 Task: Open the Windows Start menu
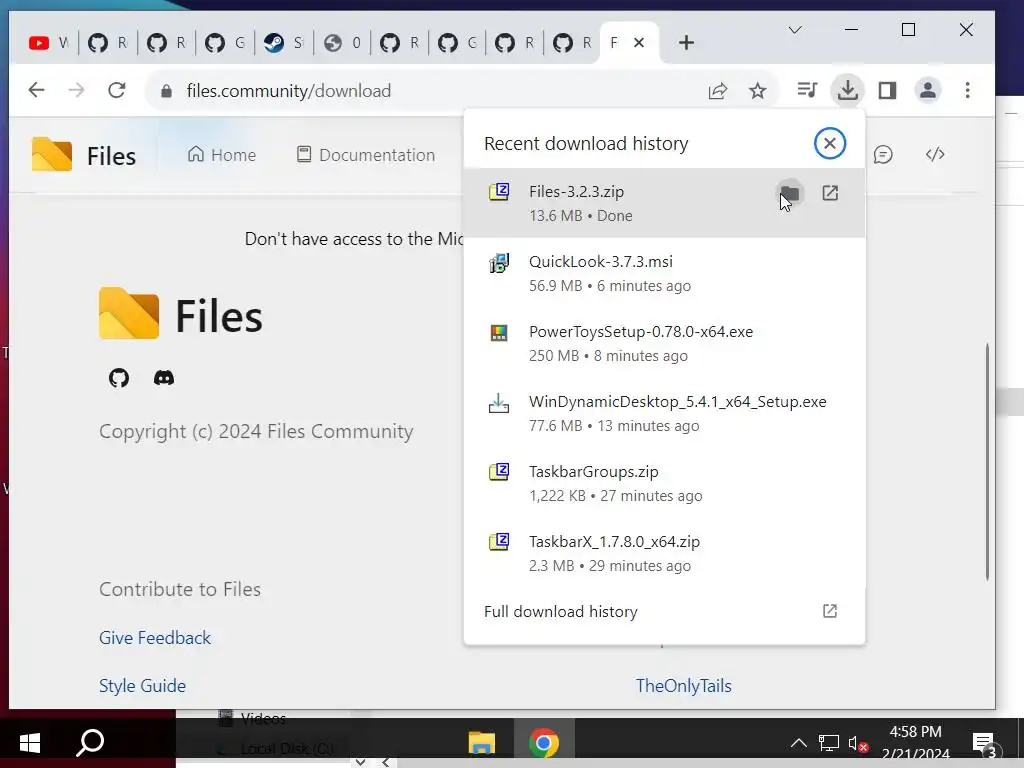[29, 743]
